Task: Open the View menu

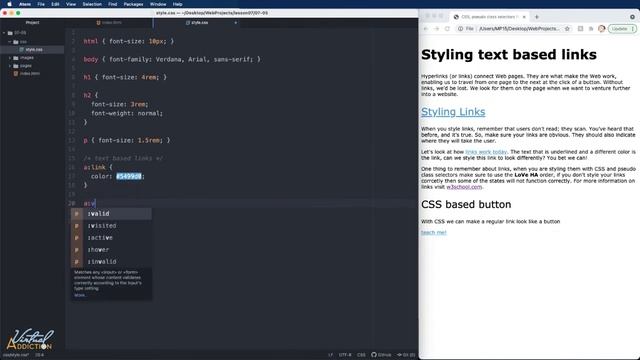Action: pyautogui.click(x=71, y=4)
